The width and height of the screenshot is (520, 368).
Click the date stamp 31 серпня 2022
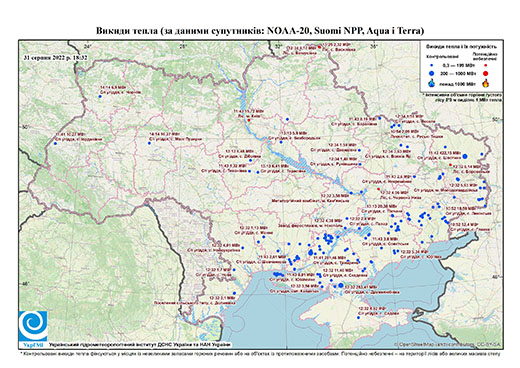tap(55, 58)
